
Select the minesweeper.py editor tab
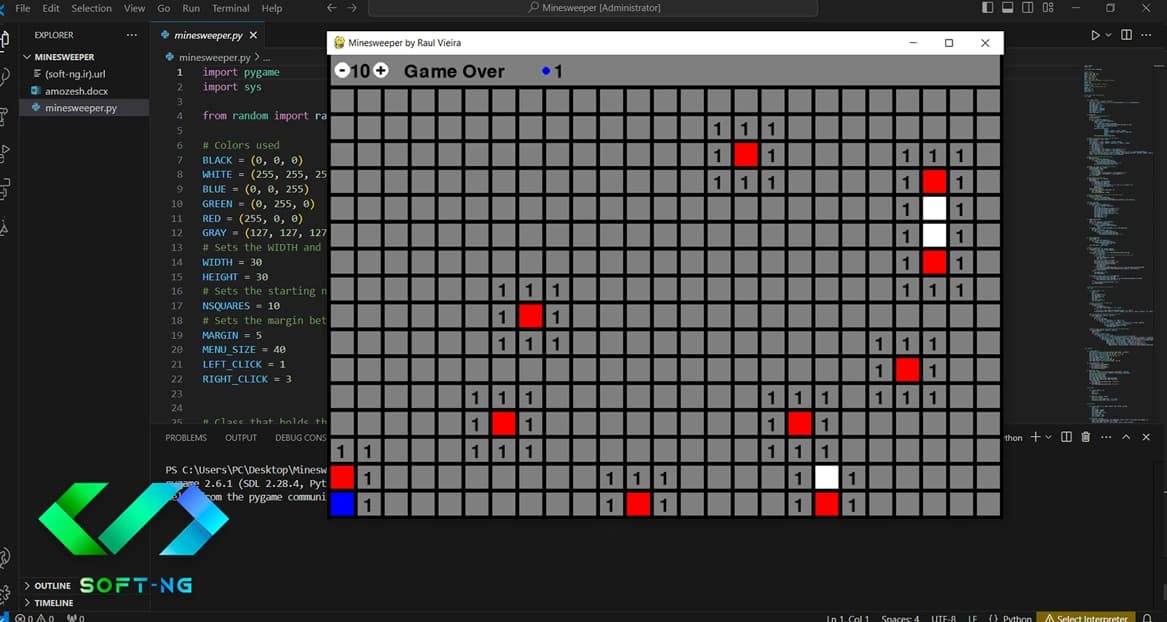tap(208, 35)
